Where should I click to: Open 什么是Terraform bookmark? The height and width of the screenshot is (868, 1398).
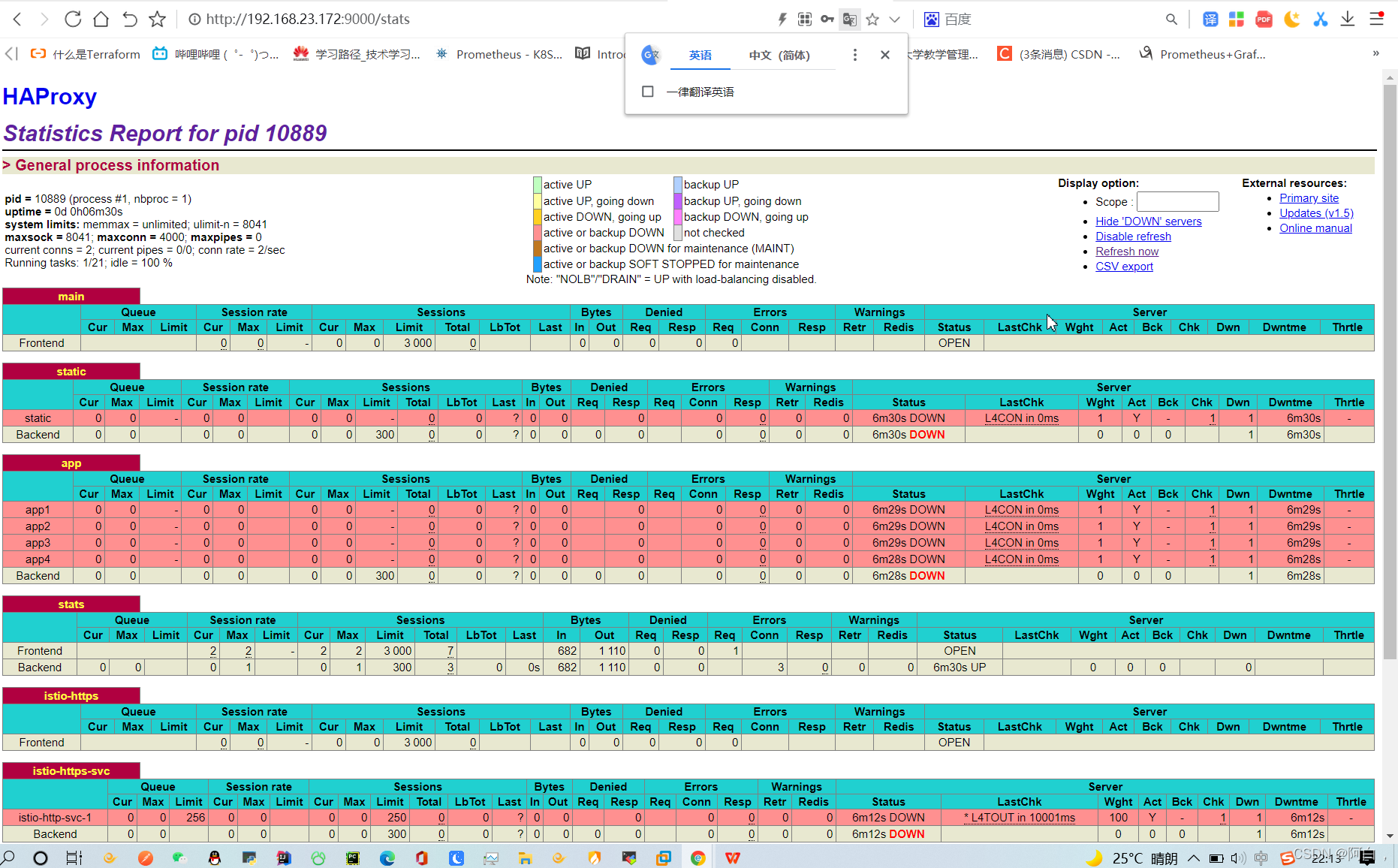85,54
